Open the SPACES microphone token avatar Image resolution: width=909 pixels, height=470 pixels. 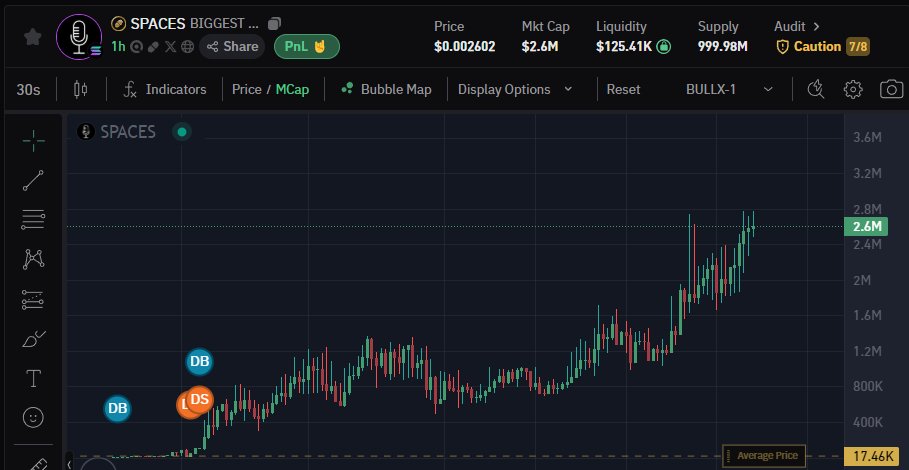coord(79,37)
